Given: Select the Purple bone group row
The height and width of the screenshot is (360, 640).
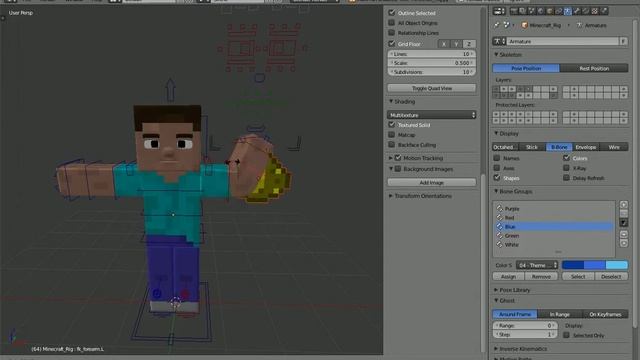Looking at the screenshot, I should 554,209.
